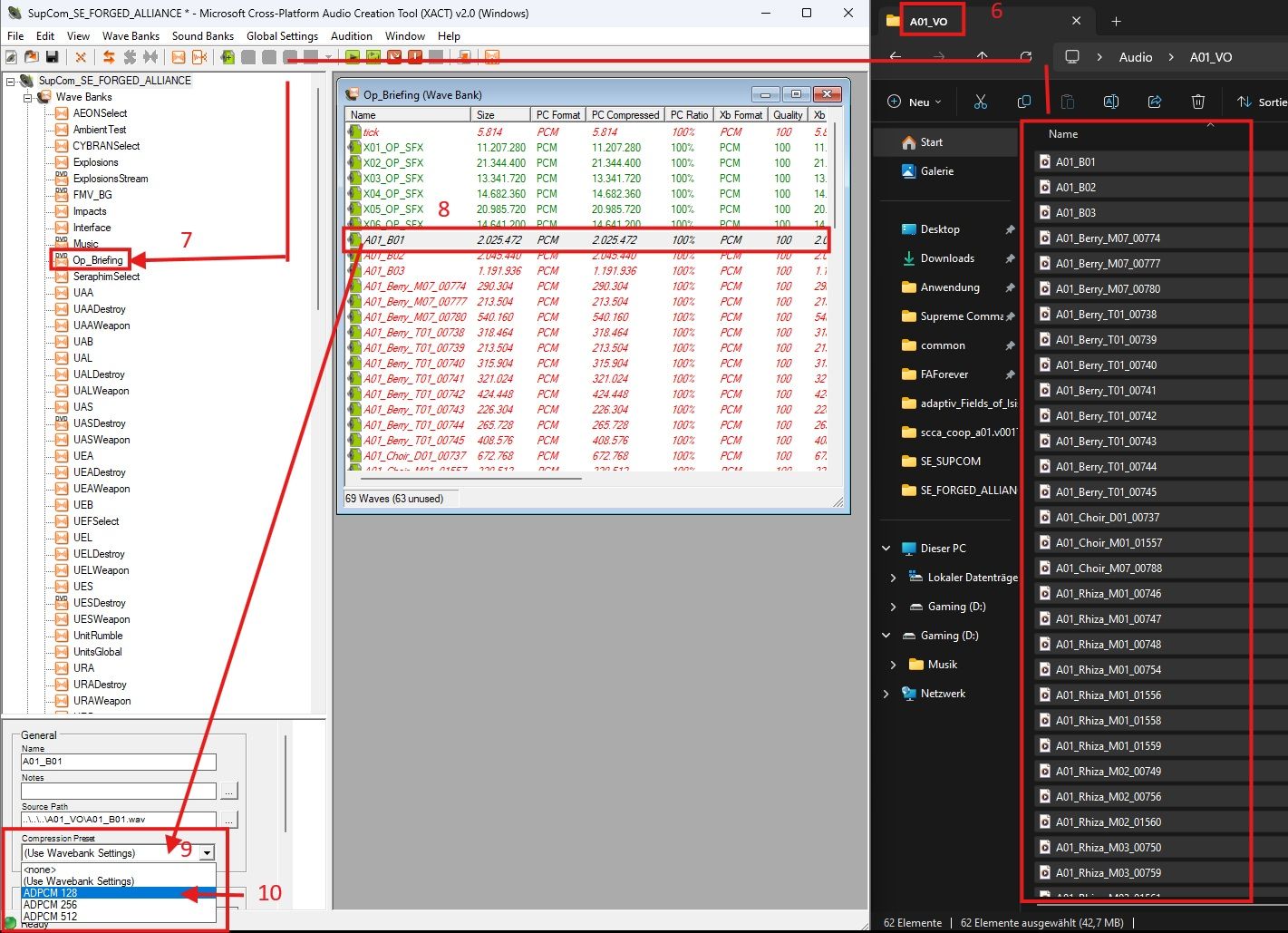Viewport: 1288px width, 933px height.
Task: Click Audio in the Explorer breadcrumb
Action: point(1136,56)
